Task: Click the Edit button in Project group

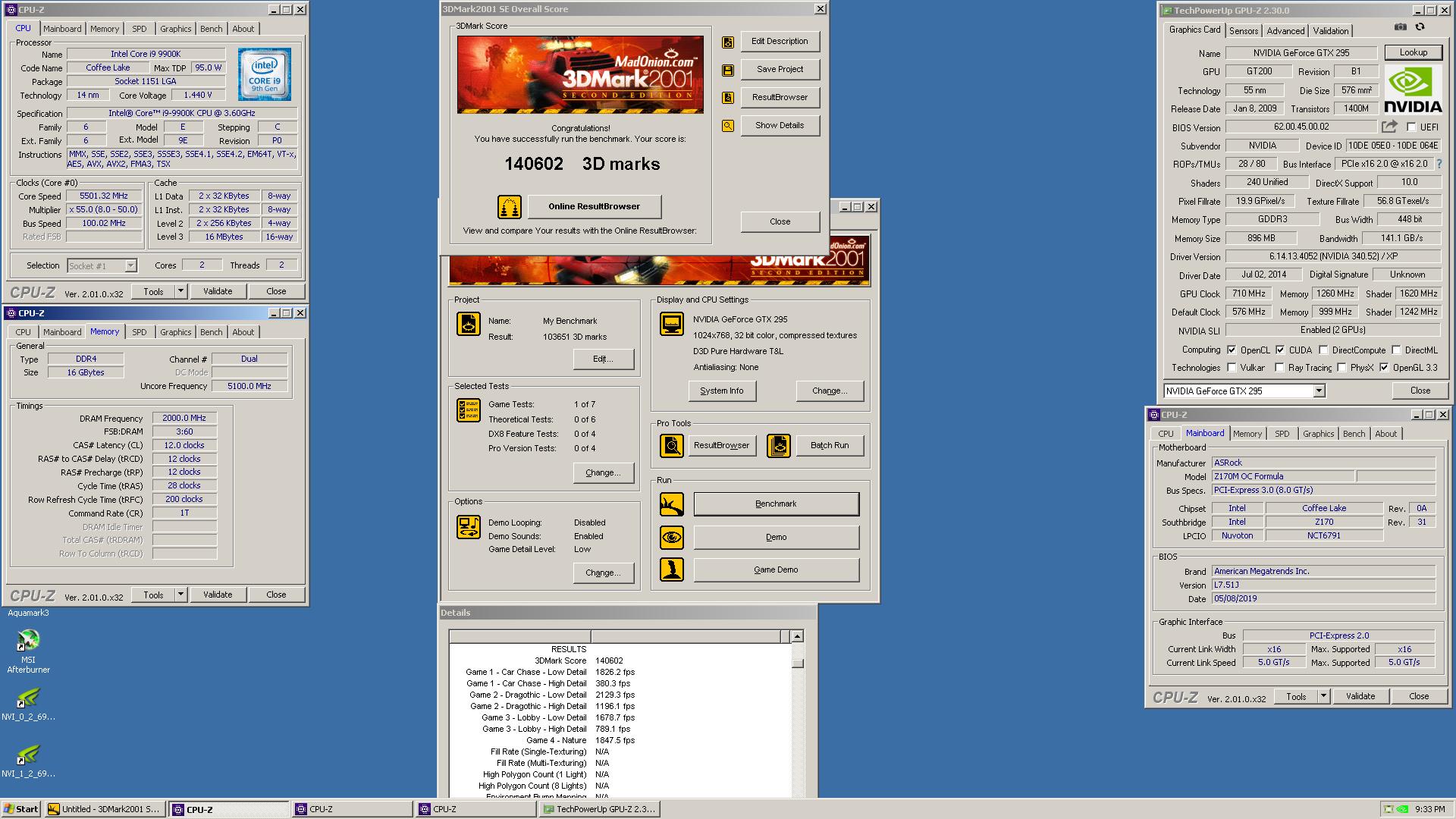Action: (x=603, y=359)
